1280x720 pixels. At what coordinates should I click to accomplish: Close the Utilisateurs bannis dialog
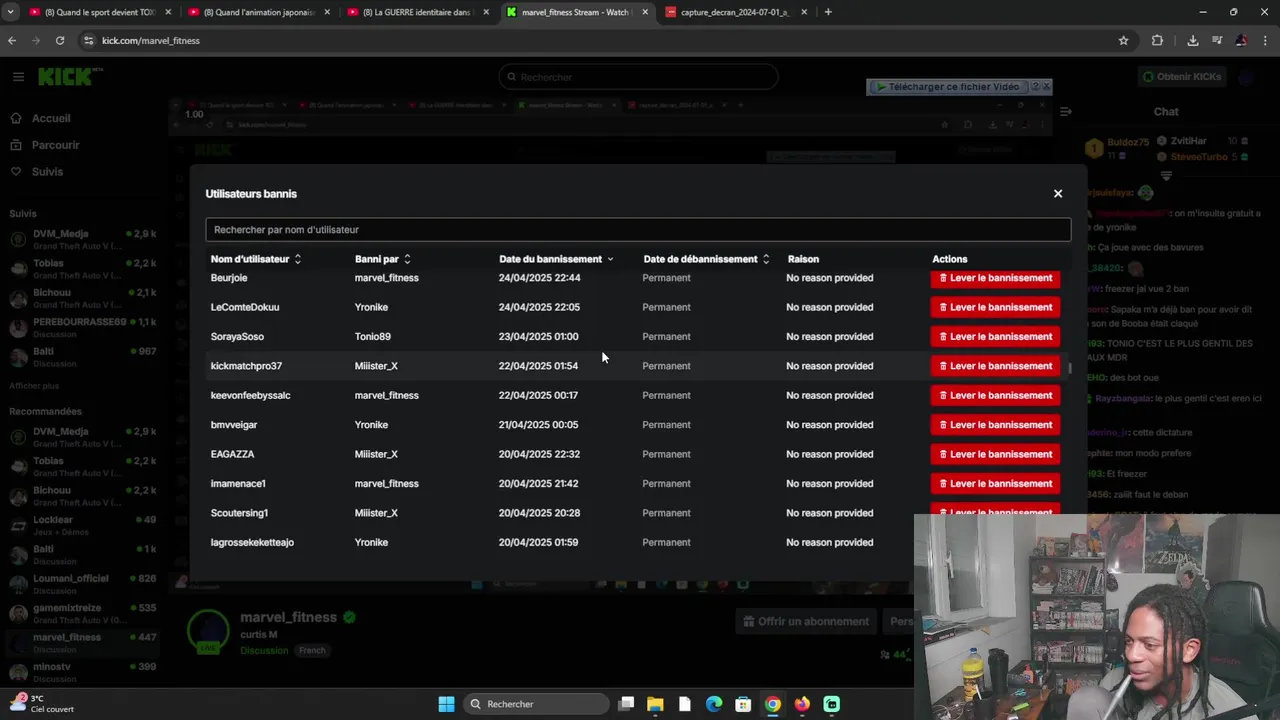point(1058,194)
